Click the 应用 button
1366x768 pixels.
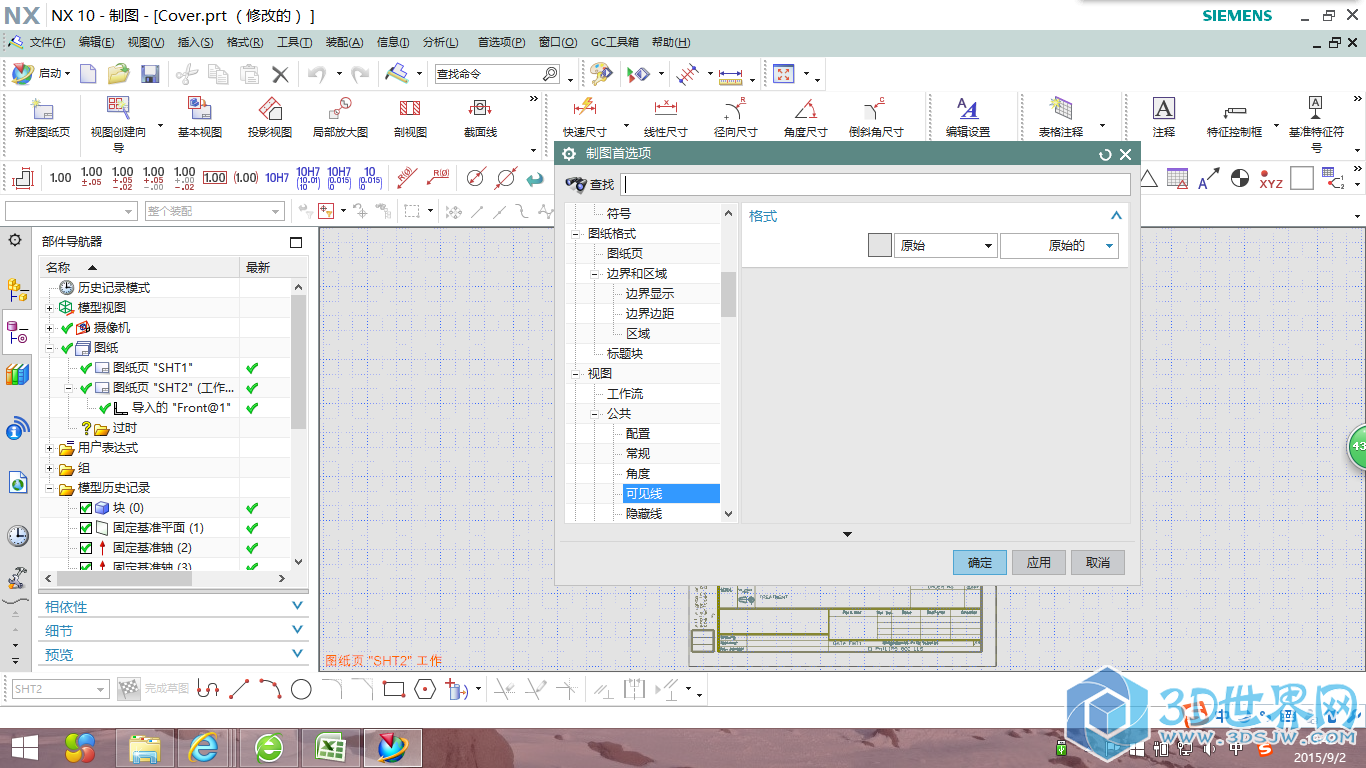[x=1039, y=562]
